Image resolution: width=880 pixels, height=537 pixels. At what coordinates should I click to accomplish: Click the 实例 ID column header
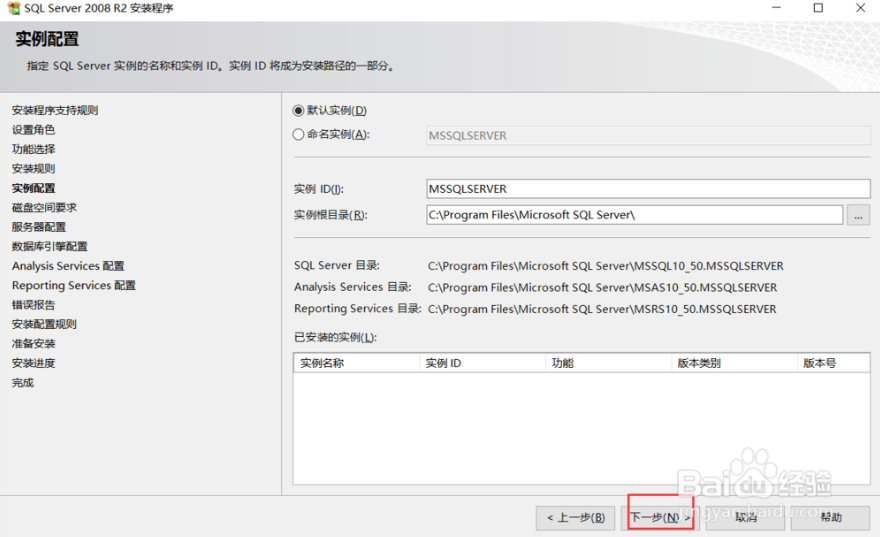click(x=483, y=363)
